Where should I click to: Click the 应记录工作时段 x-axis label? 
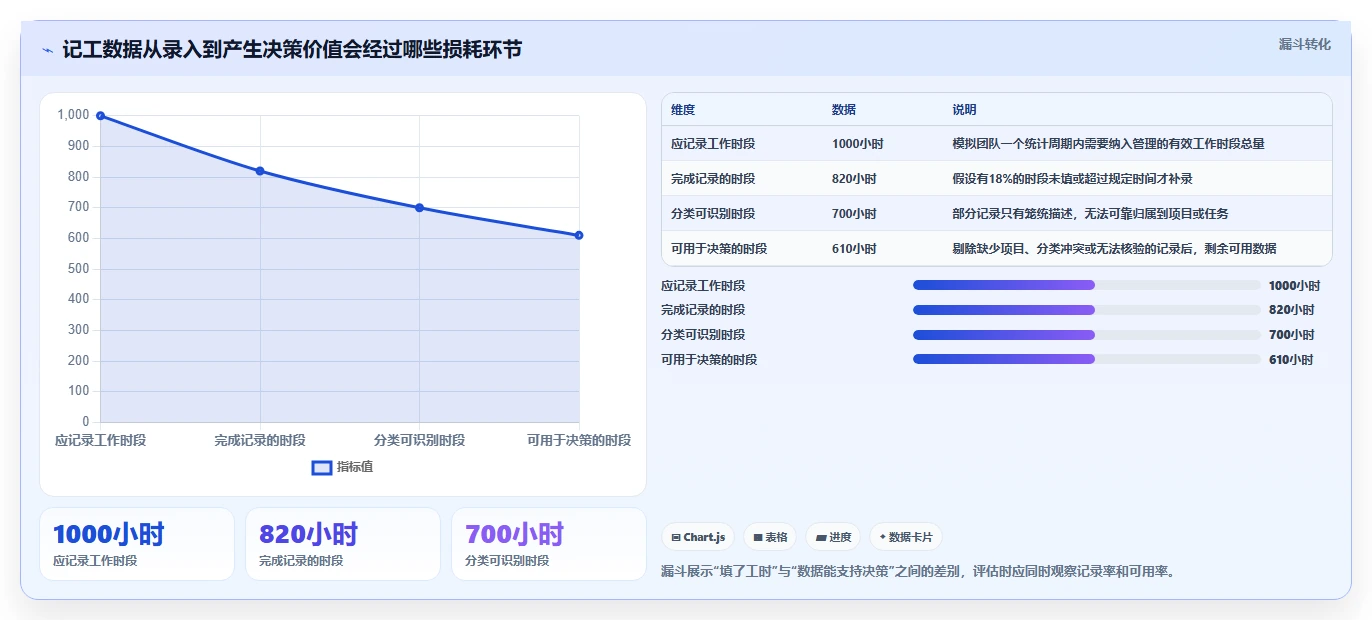click(100, 440)
